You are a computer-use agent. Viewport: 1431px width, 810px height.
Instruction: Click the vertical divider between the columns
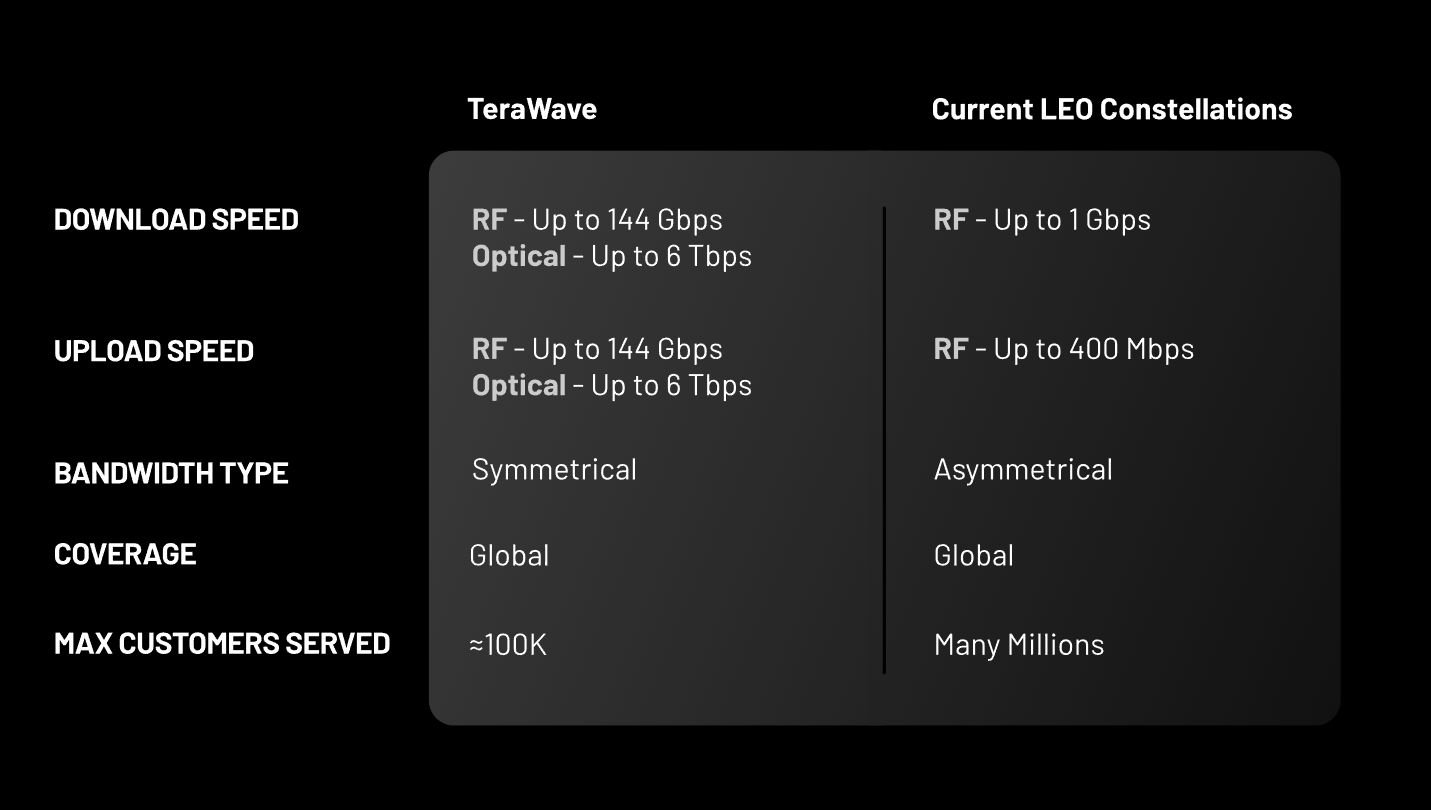pos(884,440)
